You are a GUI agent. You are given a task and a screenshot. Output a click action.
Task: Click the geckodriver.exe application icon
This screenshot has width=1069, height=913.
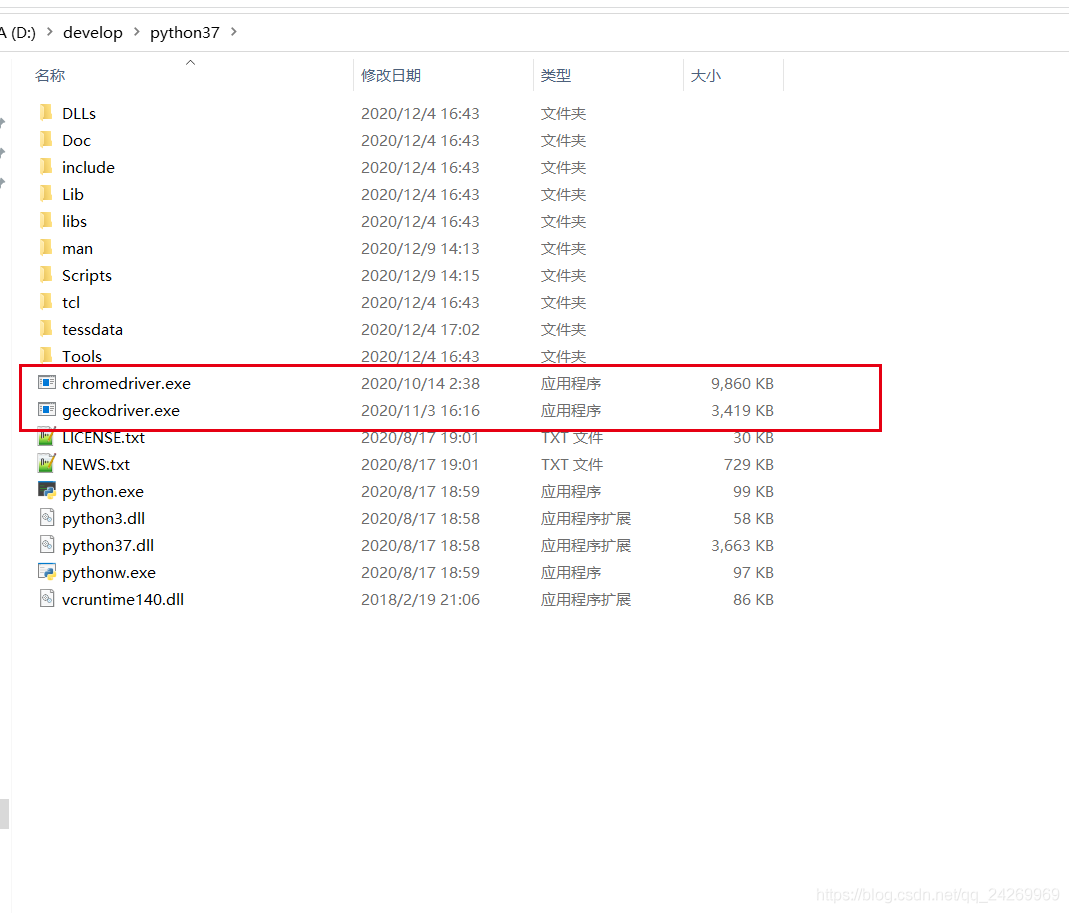coord(47,410)
